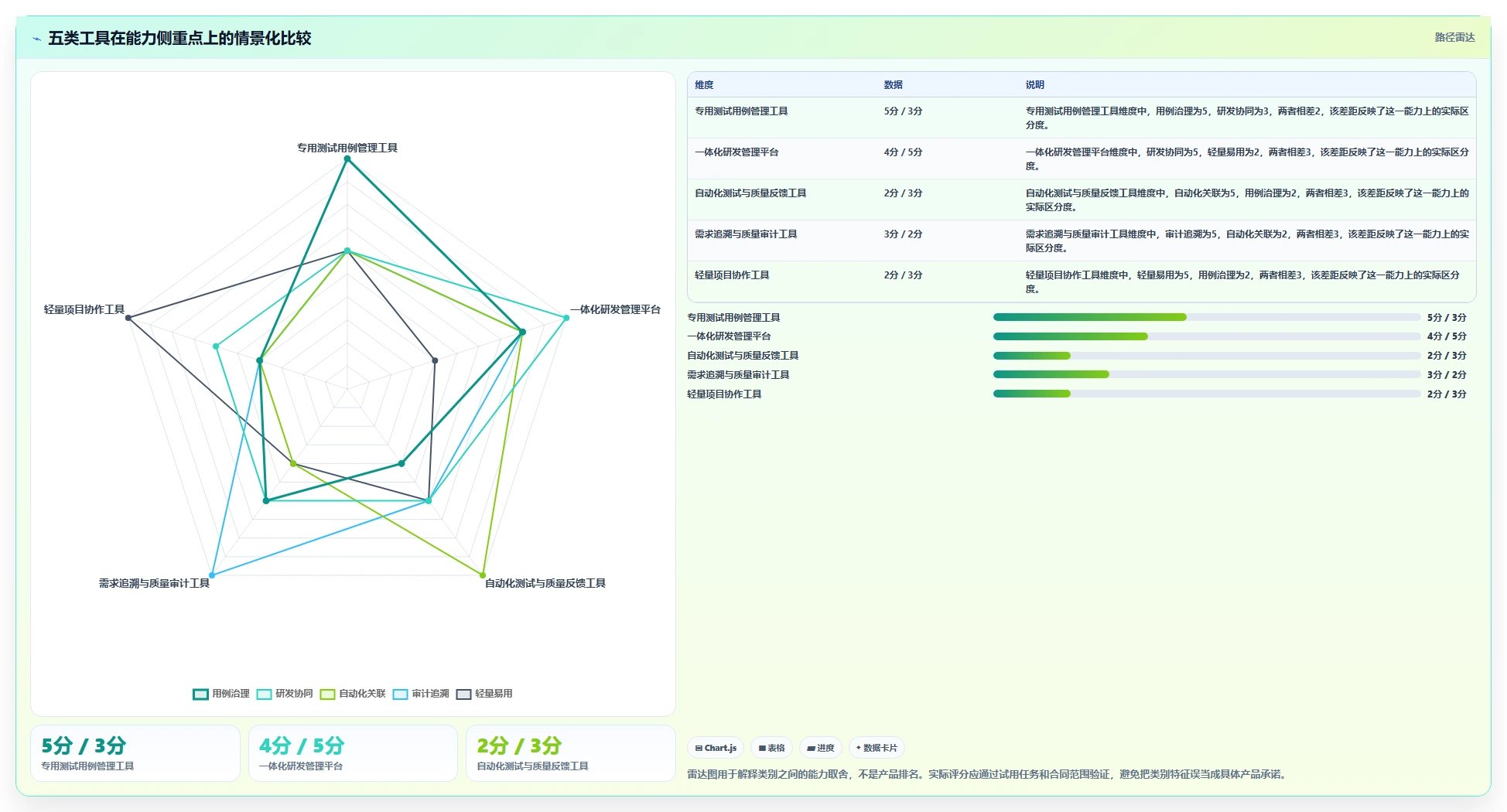The width and height of the screenshot is (1507, 812).
Task: Click progress list label 自动化测试与质量反馈工具
Action: pyautogui.click(x=743, y=356)
